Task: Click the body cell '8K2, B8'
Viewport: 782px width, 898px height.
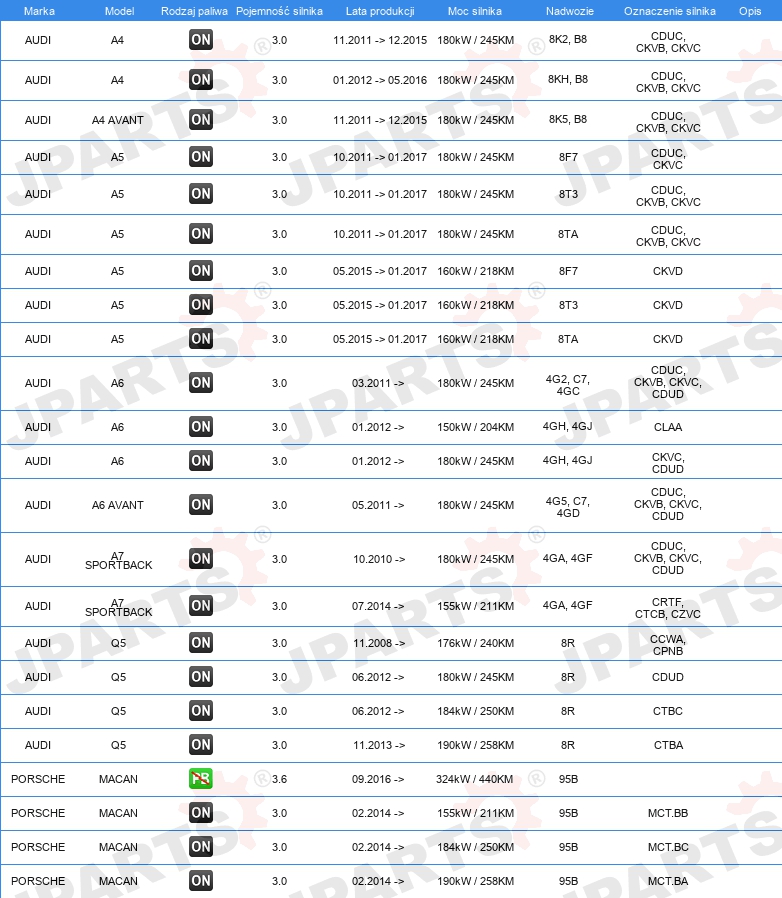Action: (568, 40)
